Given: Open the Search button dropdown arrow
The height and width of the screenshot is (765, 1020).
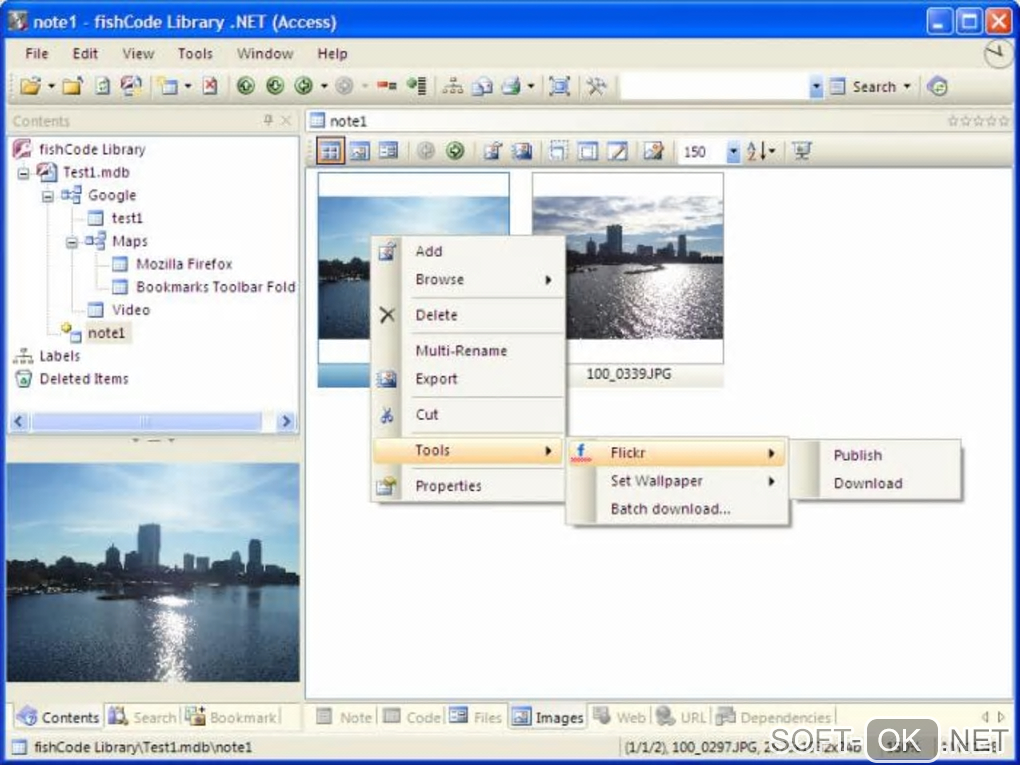Looking at the screenshot, I should click(x=907, y=86).
